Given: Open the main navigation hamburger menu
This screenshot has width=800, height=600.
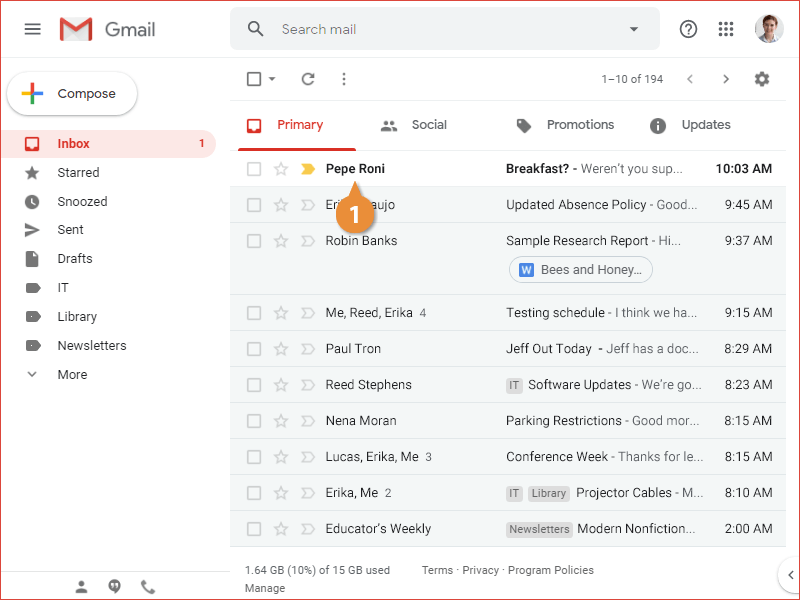Looking at the screenshot, I should tap(32, 29).
